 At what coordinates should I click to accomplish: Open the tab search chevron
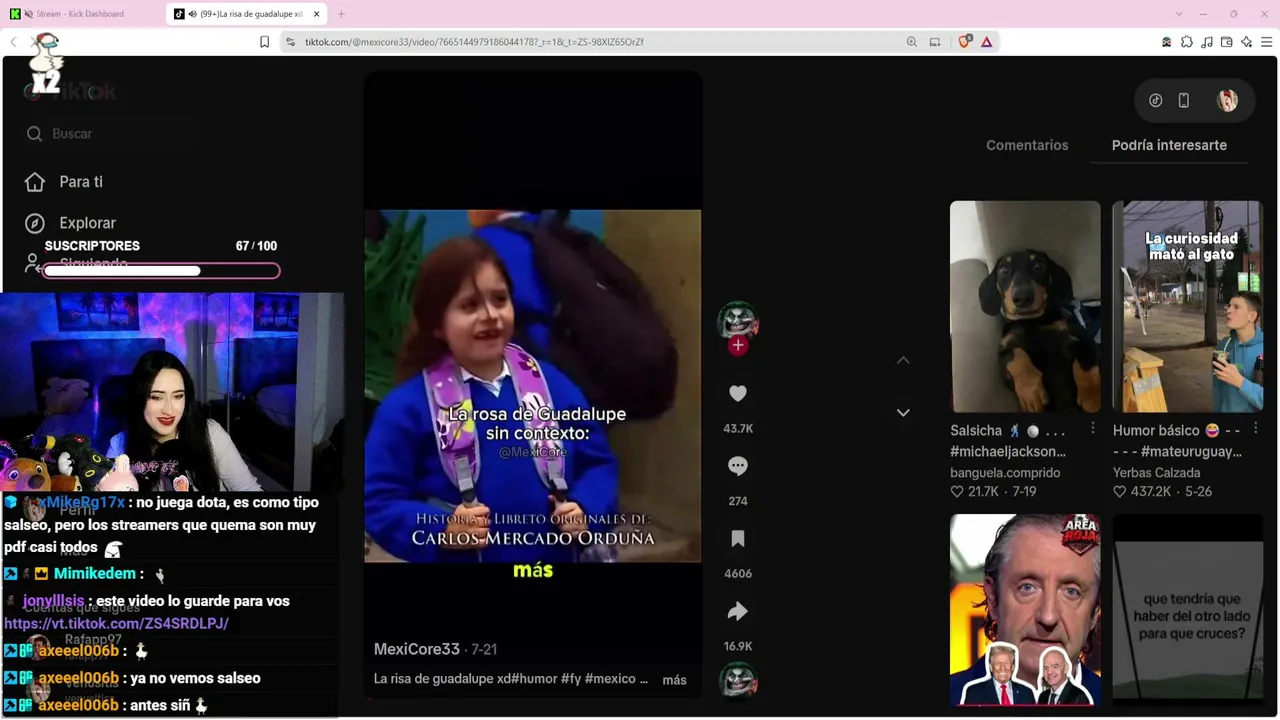1179,14
